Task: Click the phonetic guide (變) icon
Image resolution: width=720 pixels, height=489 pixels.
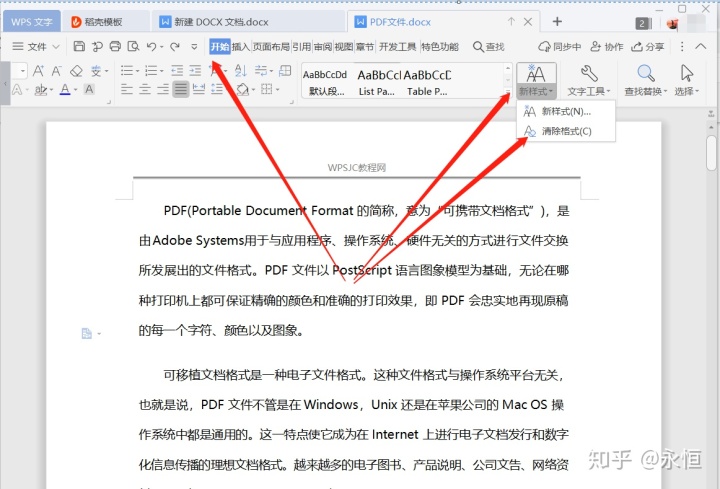Action: (x=96, y=71)
